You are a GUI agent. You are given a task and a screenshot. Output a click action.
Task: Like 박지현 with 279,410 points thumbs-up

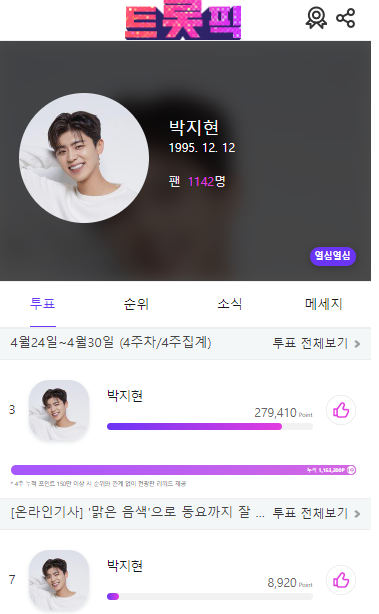point(341,410)
